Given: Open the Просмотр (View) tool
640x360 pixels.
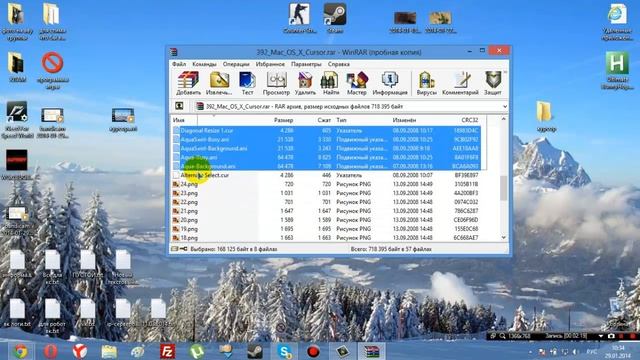Looking at the screenshot, I should tap(276, 83).
